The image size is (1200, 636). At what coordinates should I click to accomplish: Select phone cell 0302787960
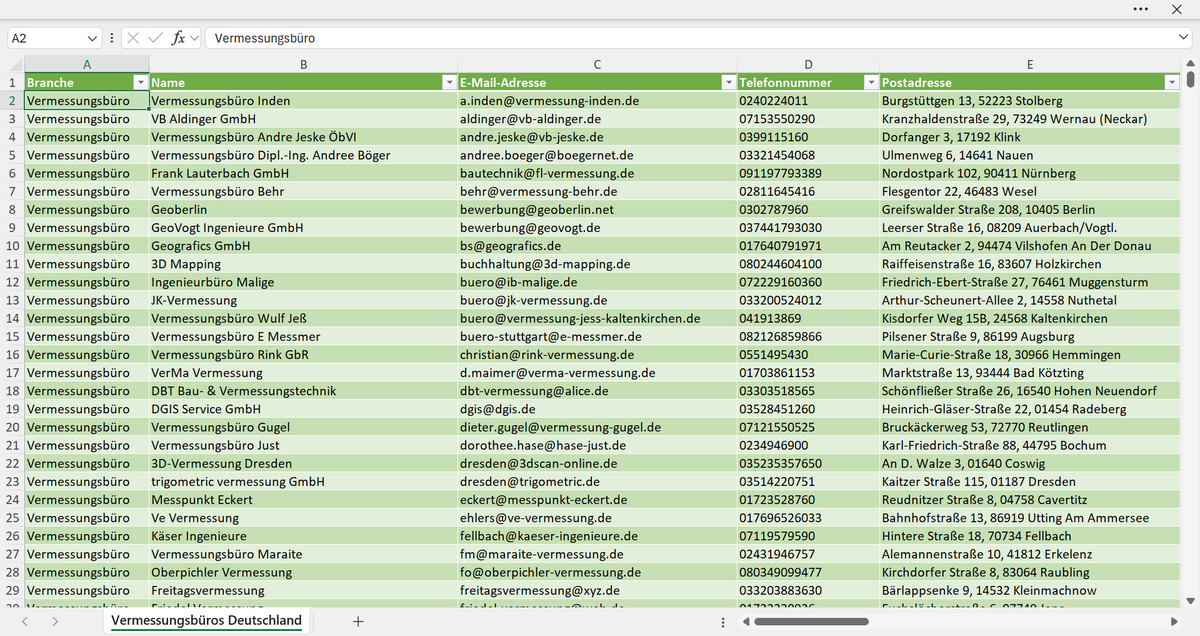(808, 210)
